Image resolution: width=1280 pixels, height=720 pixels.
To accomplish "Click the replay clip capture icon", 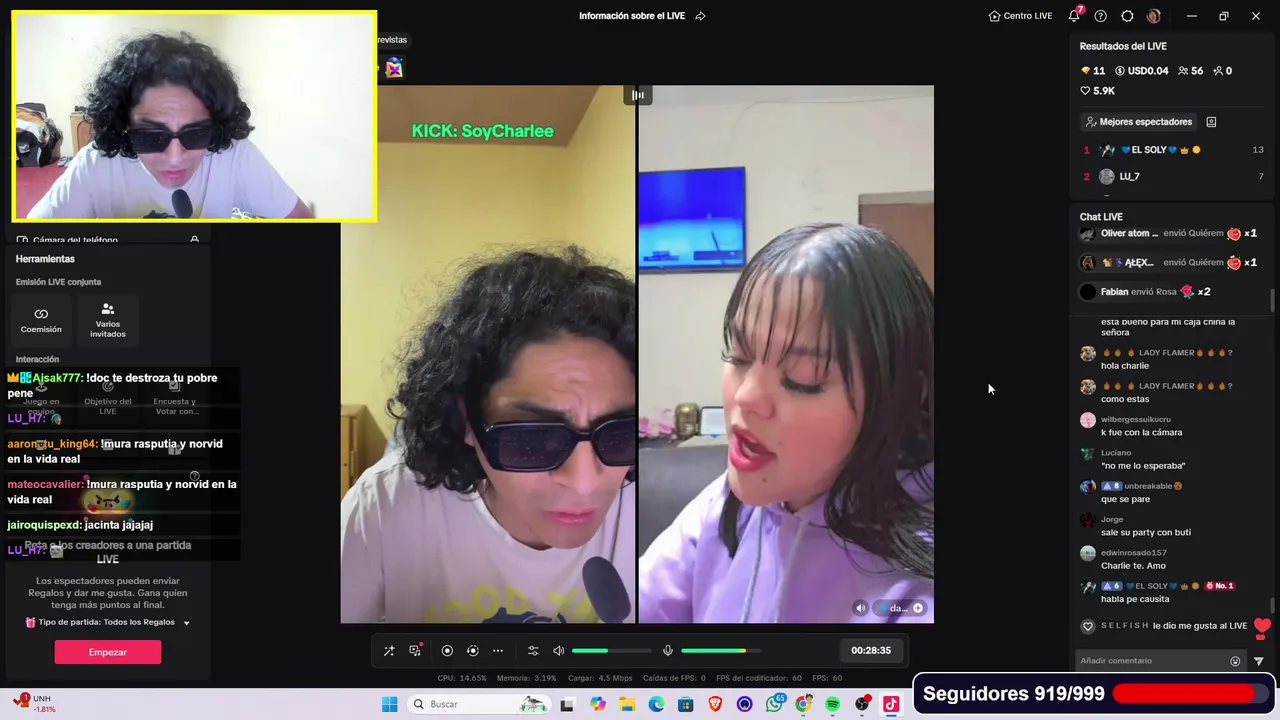I will [473, 651].
